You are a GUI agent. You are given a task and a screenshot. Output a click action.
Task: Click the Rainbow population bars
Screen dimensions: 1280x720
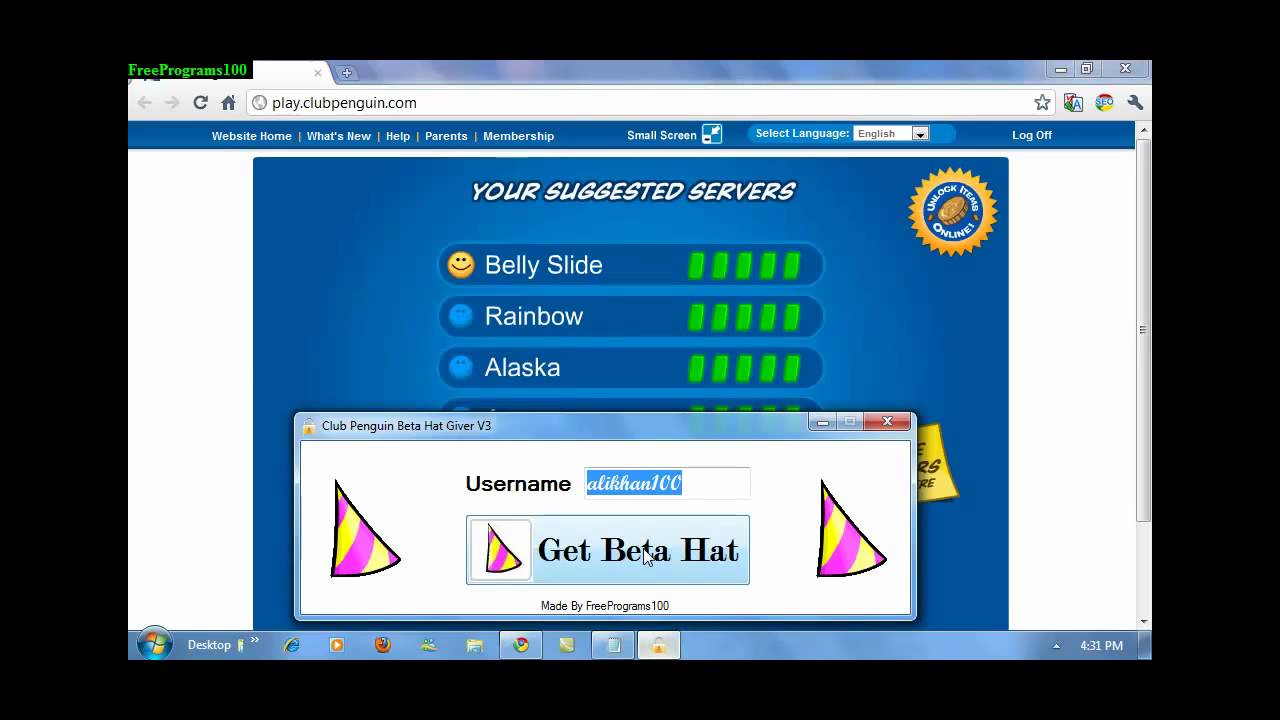click(745, 316)
